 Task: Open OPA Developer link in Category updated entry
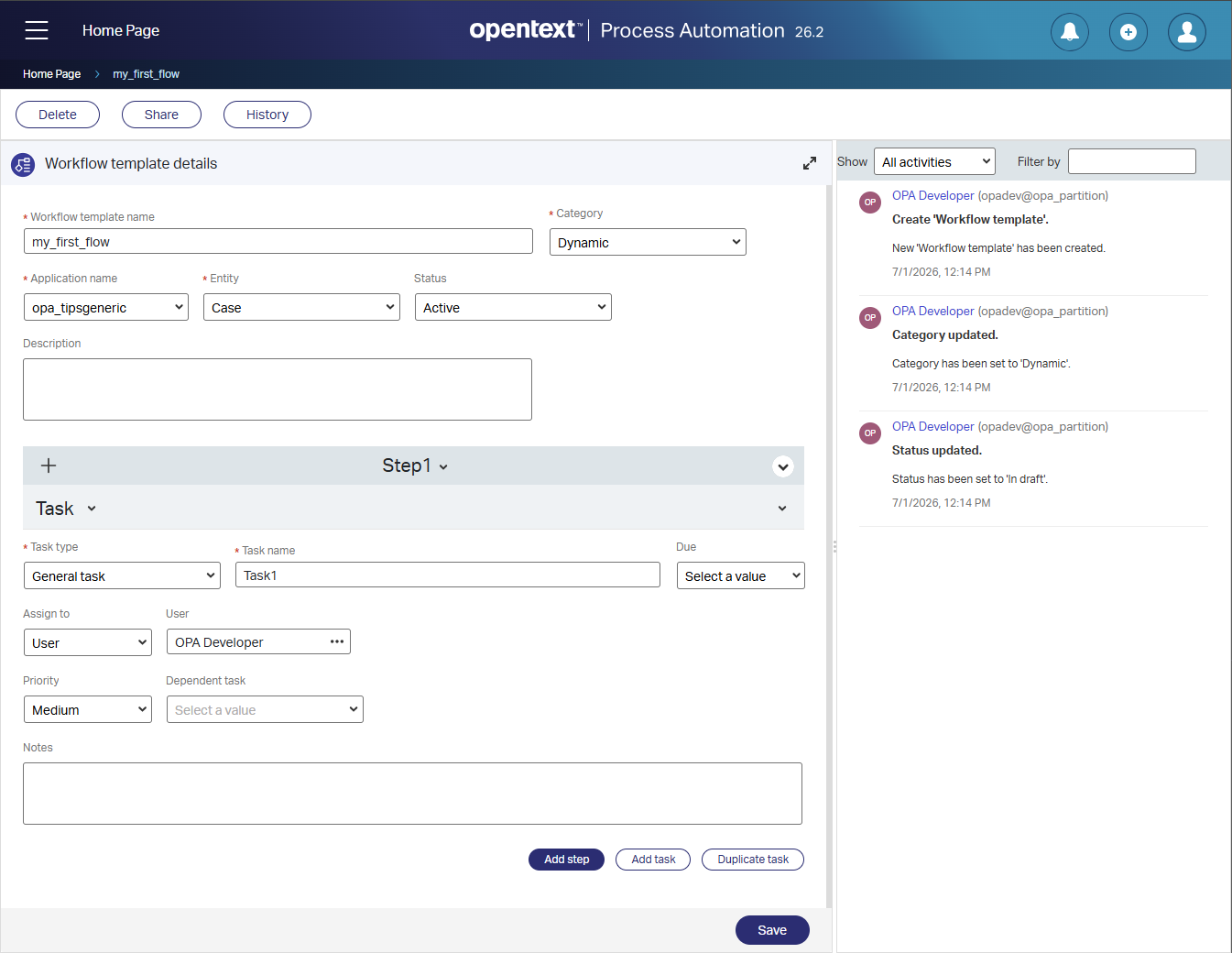[x=932, y=311]
